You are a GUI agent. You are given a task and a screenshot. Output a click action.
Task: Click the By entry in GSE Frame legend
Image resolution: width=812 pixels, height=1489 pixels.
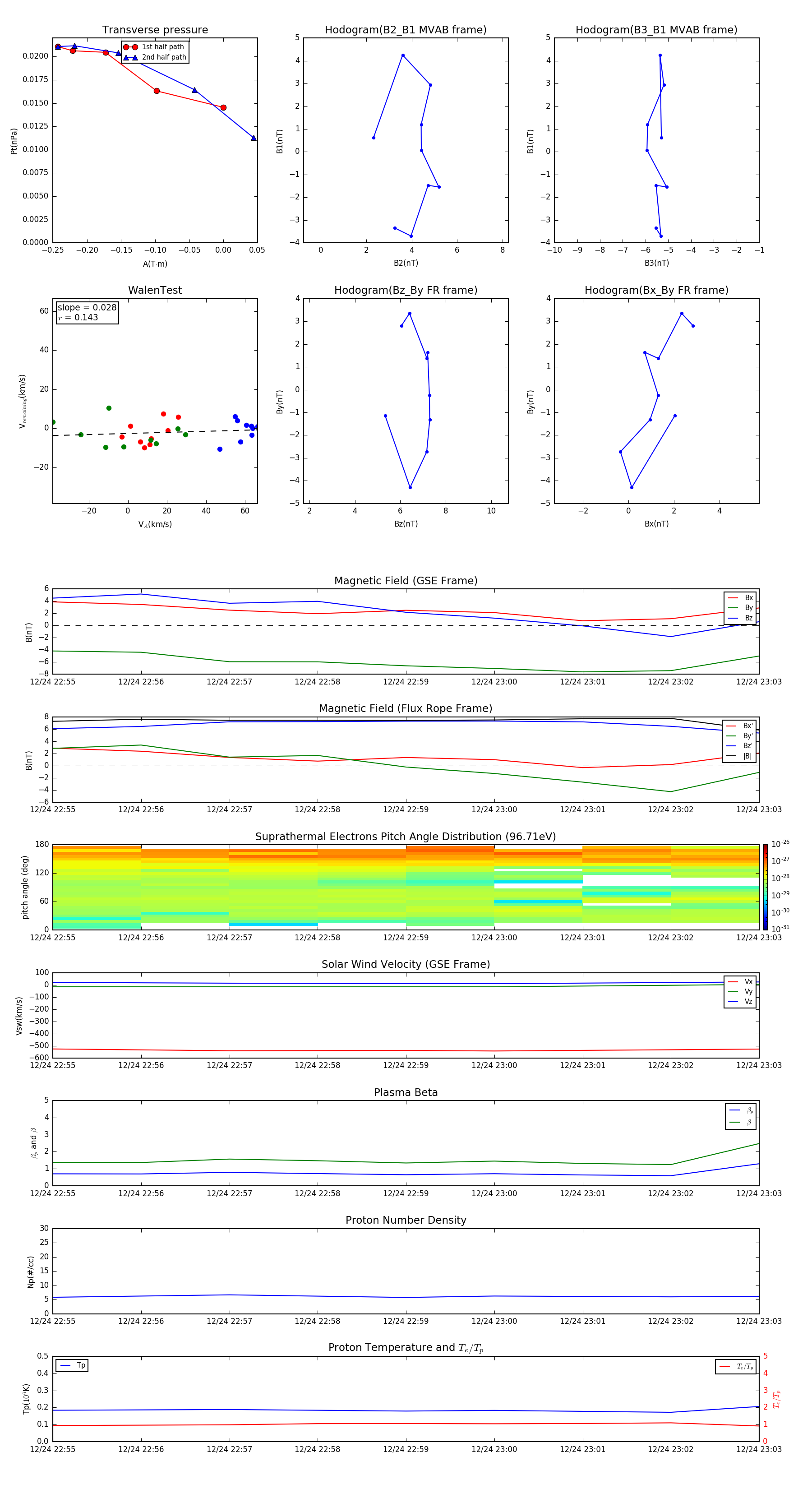coord(740,607)
